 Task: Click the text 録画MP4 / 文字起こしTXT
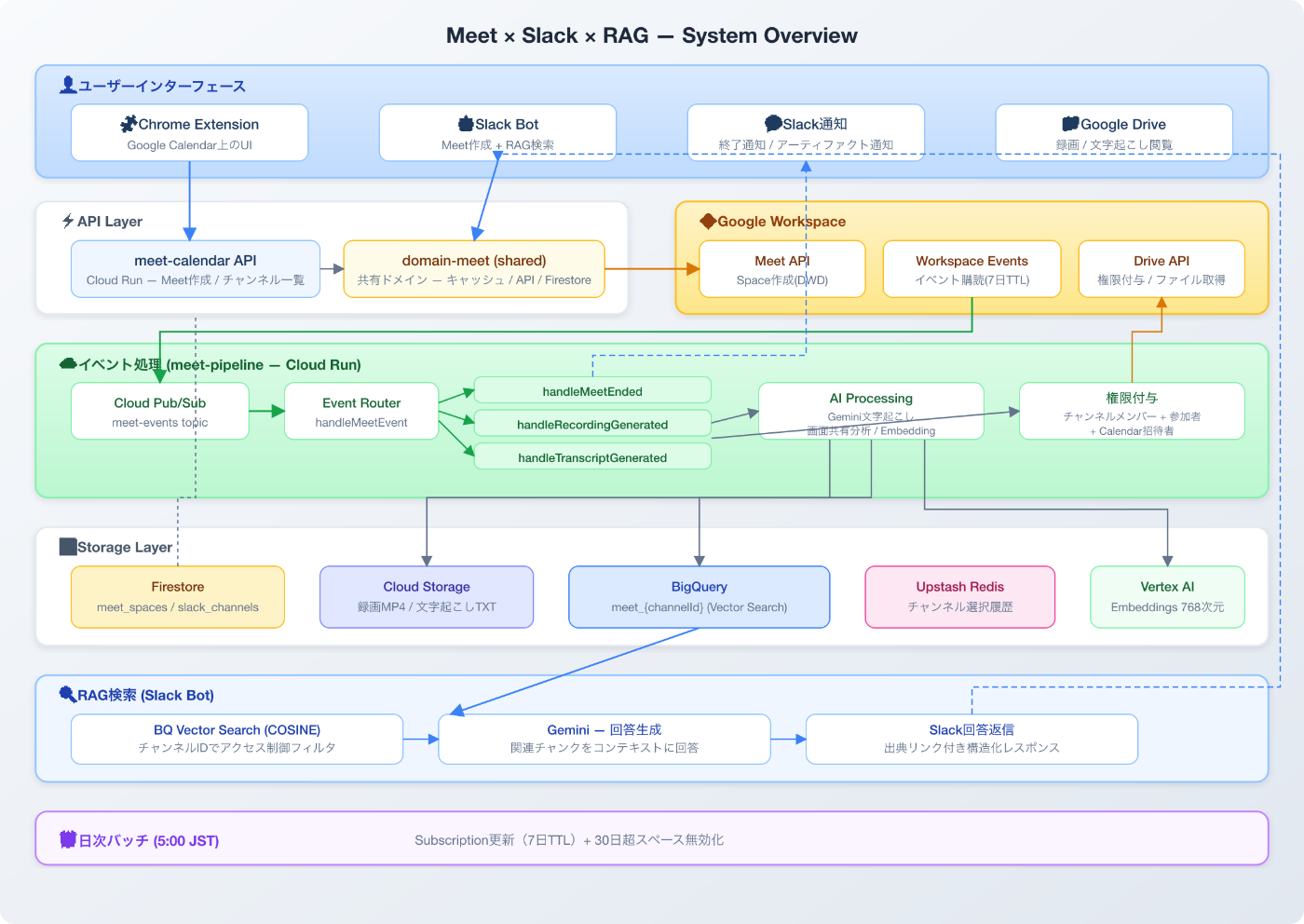pyautogui.click(x=427, y=607)
